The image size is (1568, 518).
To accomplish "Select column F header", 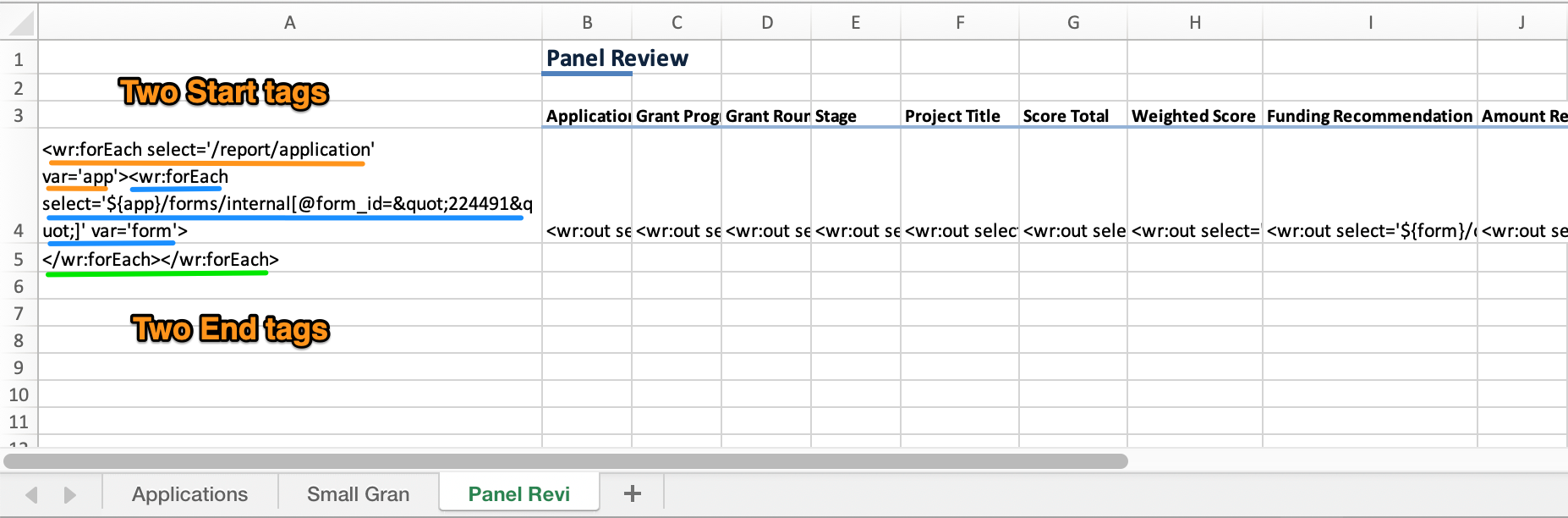I will [x=959, y=23].
